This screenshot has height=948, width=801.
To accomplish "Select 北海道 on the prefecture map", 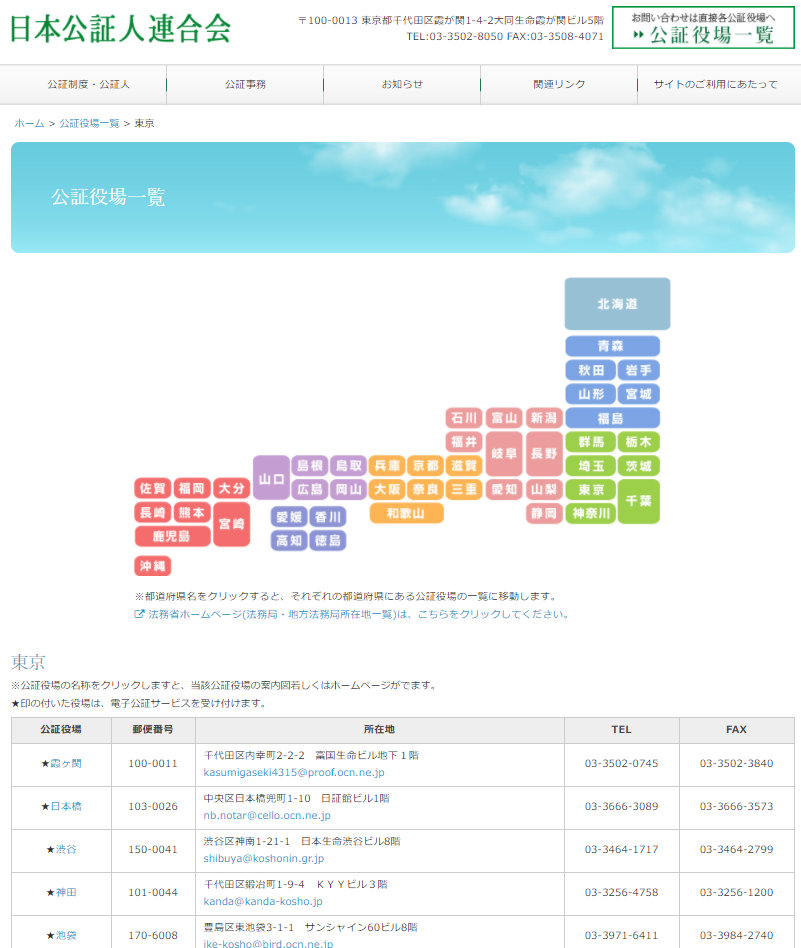I will pos(617,304).
